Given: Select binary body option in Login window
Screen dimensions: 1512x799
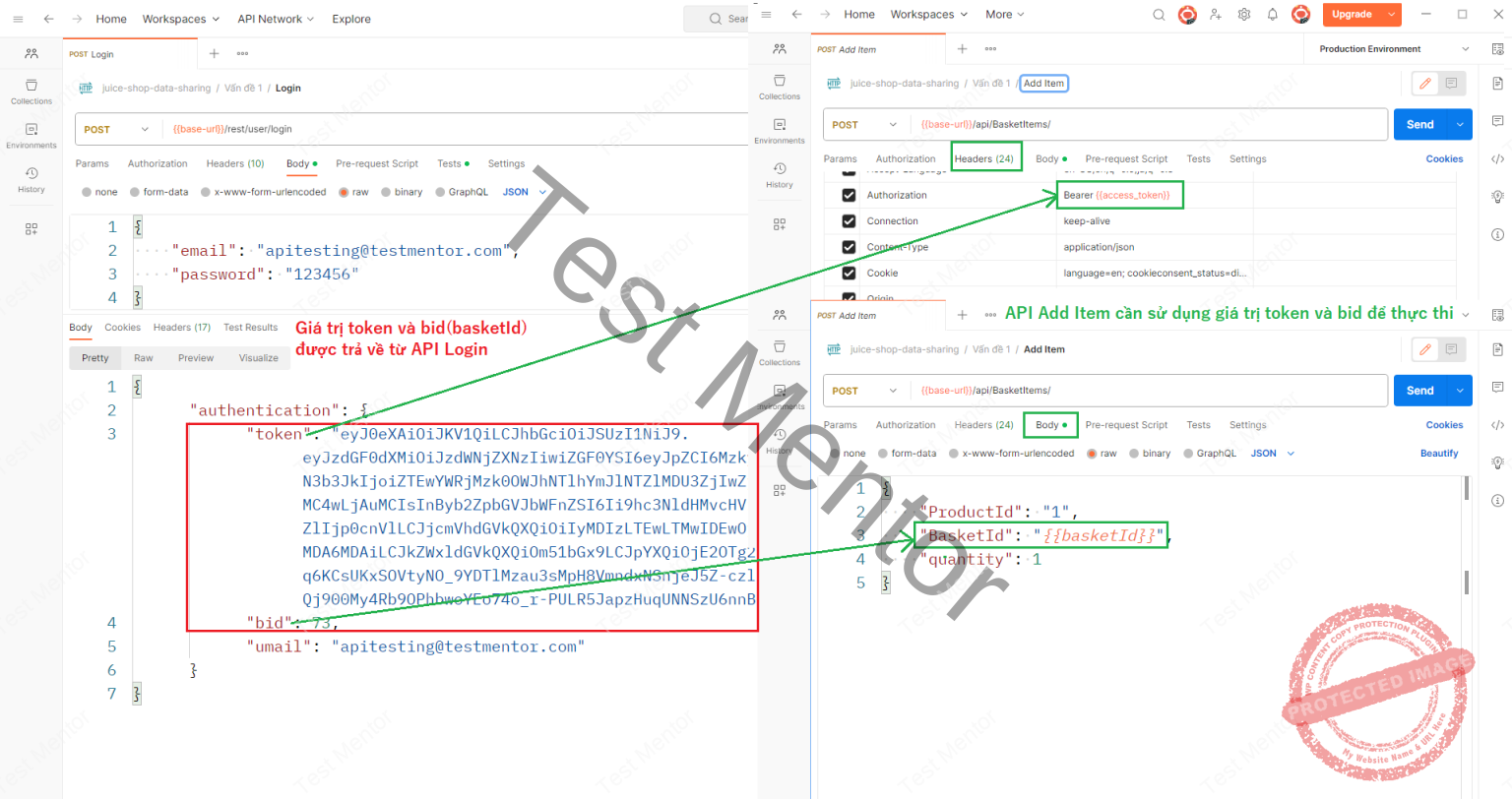Looking at the screenshot, I should 386,192.
